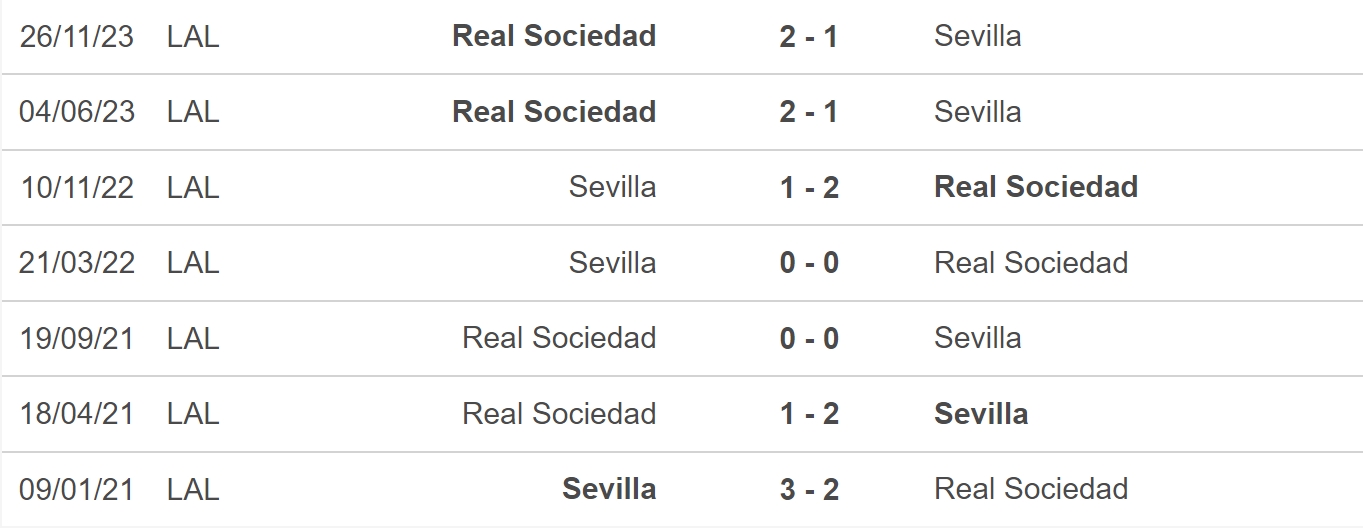Click bold Real Sociedad in the 10/11/22 row
1363x528 pixels.
click(x=1036, y=187)
